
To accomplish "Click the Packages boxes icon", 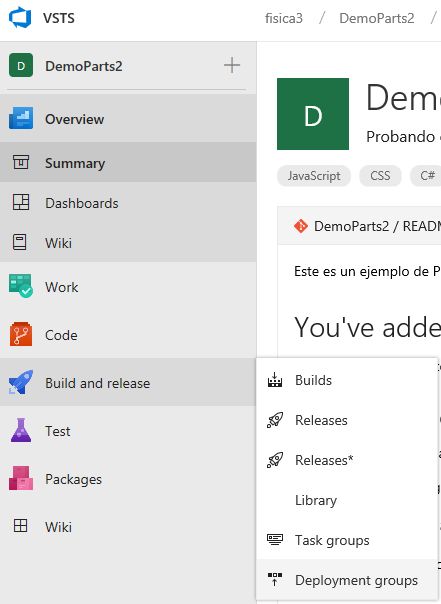I will (x=21, y=478).
